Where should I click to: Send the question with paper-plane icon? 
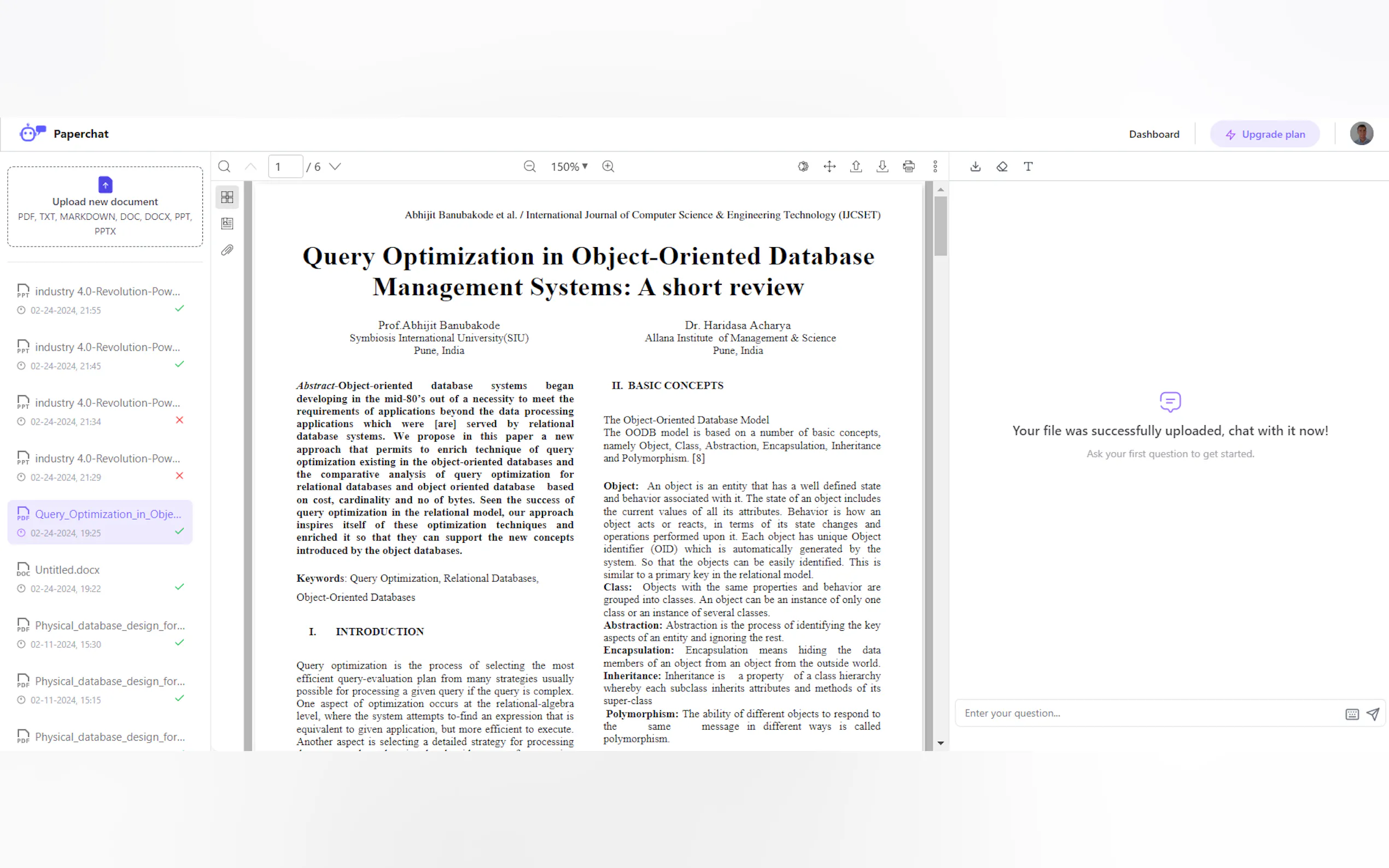coord(1373,713)
